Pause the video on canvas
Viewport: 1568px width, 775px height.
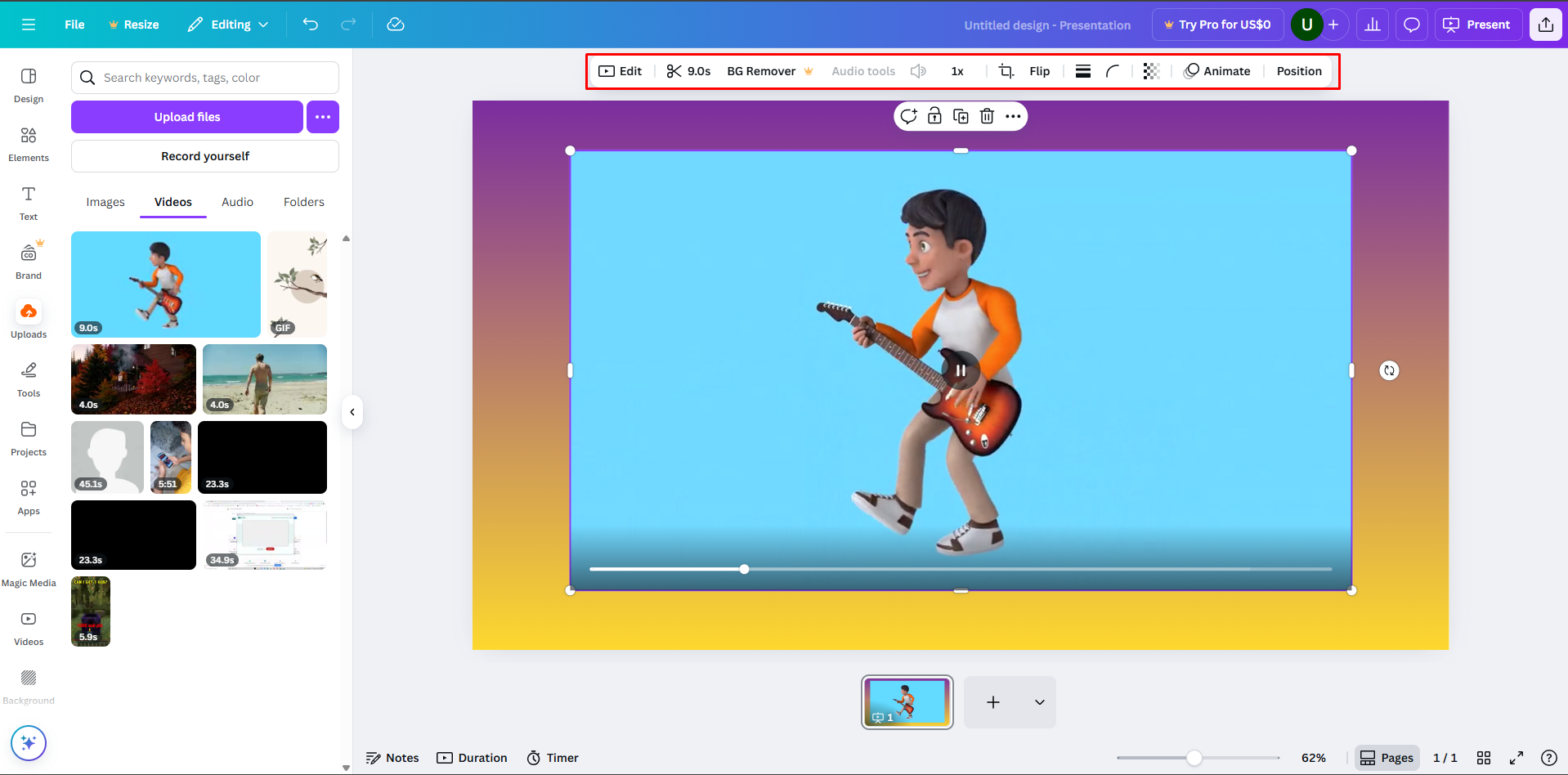click(961, 370)
